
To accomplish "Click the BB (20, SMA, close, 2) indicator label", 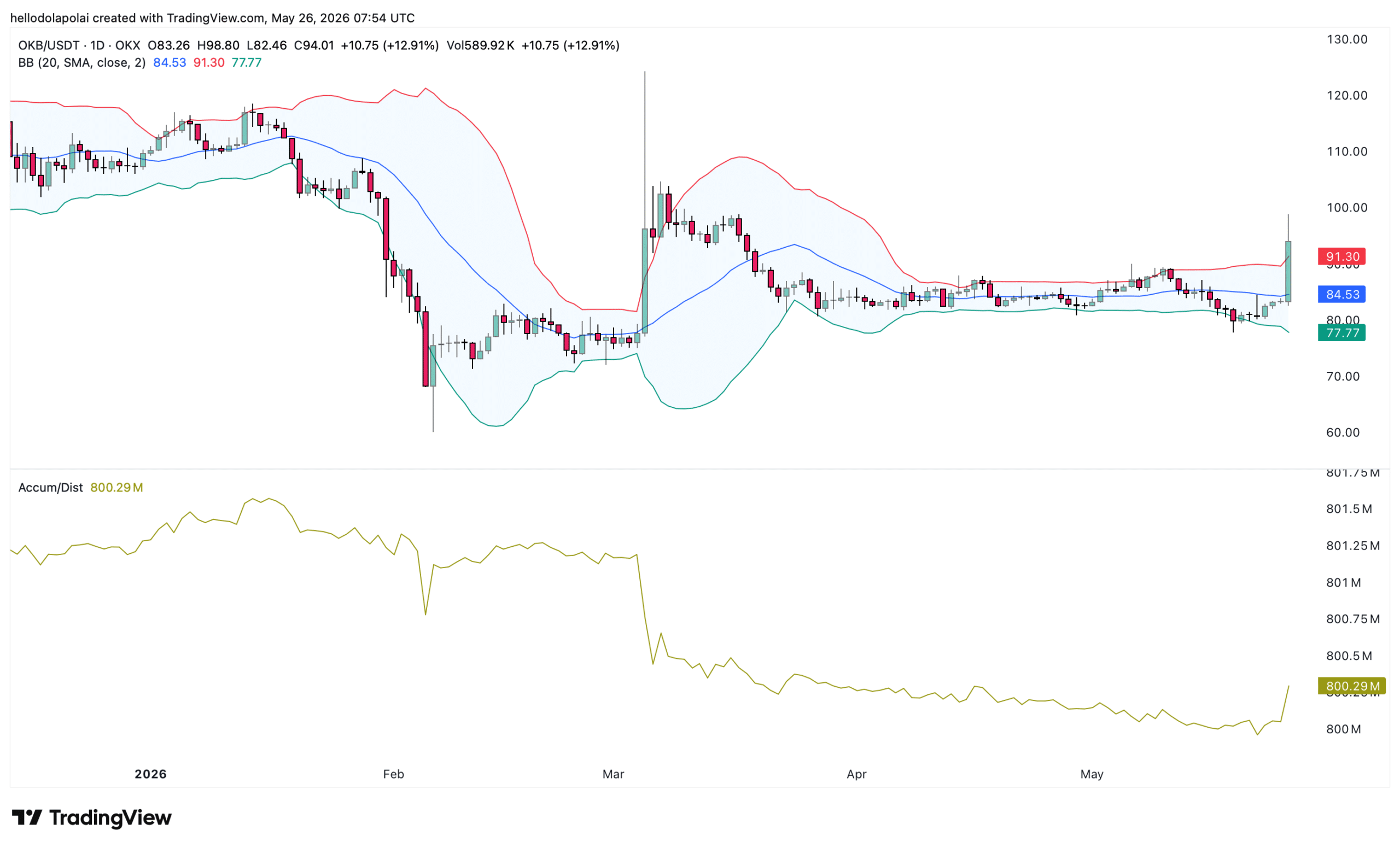I will click(x=82, y=62).
